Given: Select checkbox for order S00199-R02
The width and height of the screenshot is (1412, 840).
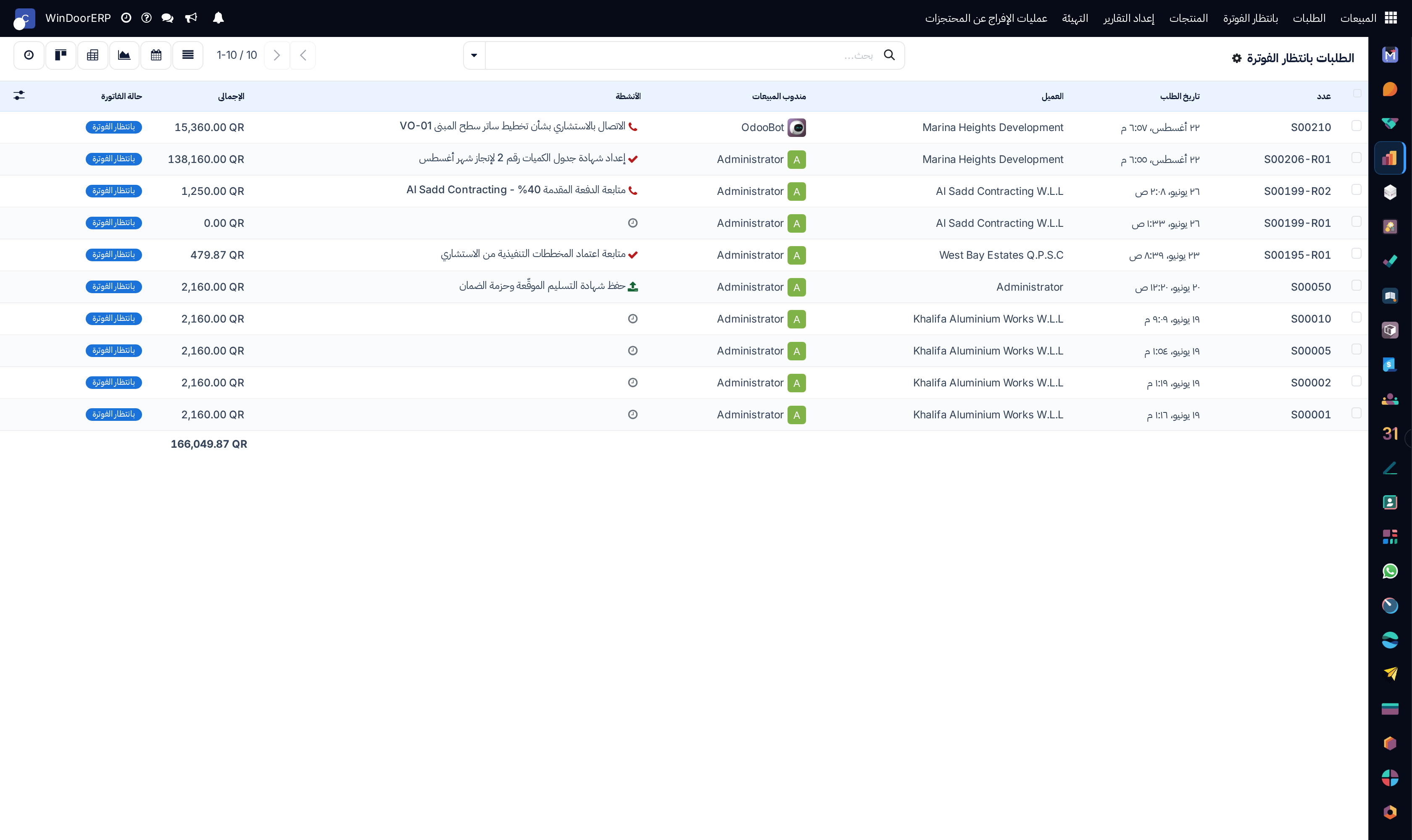Looking at the screenshot, I should (1357, 189).
